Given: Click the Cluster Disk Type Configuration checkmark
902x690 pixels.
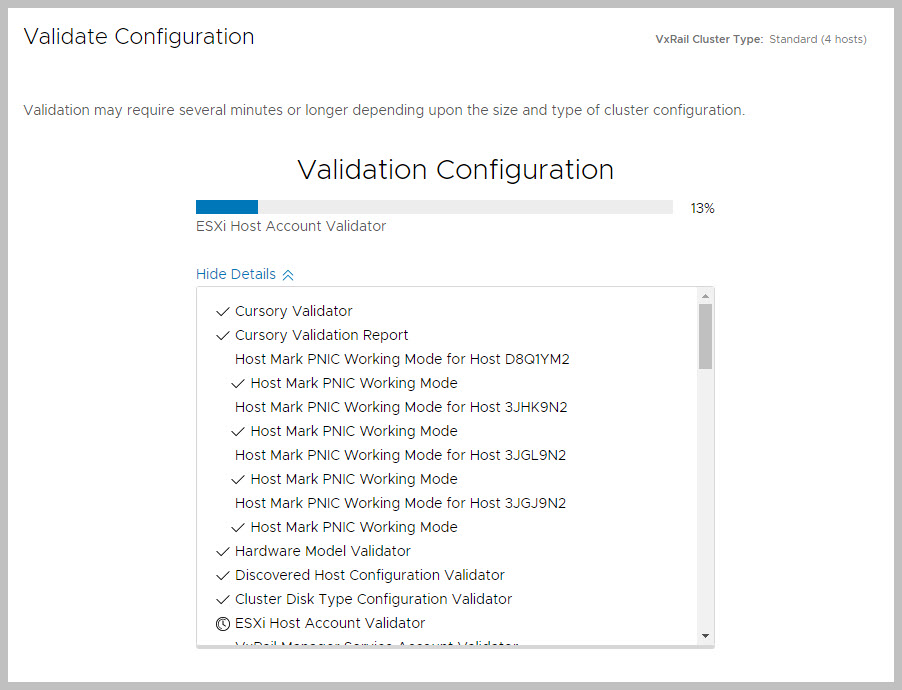Looking at the screenshot, I should [x=222, y=600].
